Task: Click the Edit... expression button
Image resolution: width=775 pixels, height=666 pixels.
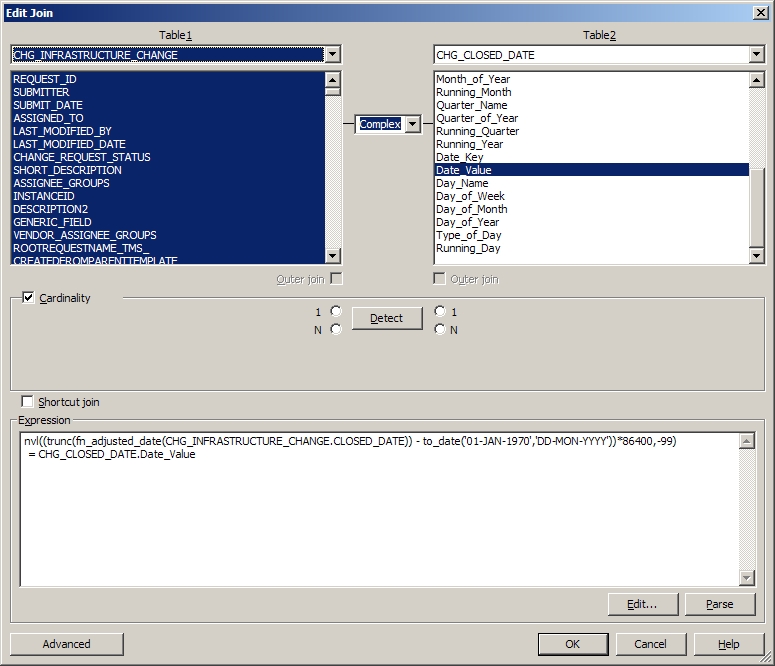Action: (642, 604)
